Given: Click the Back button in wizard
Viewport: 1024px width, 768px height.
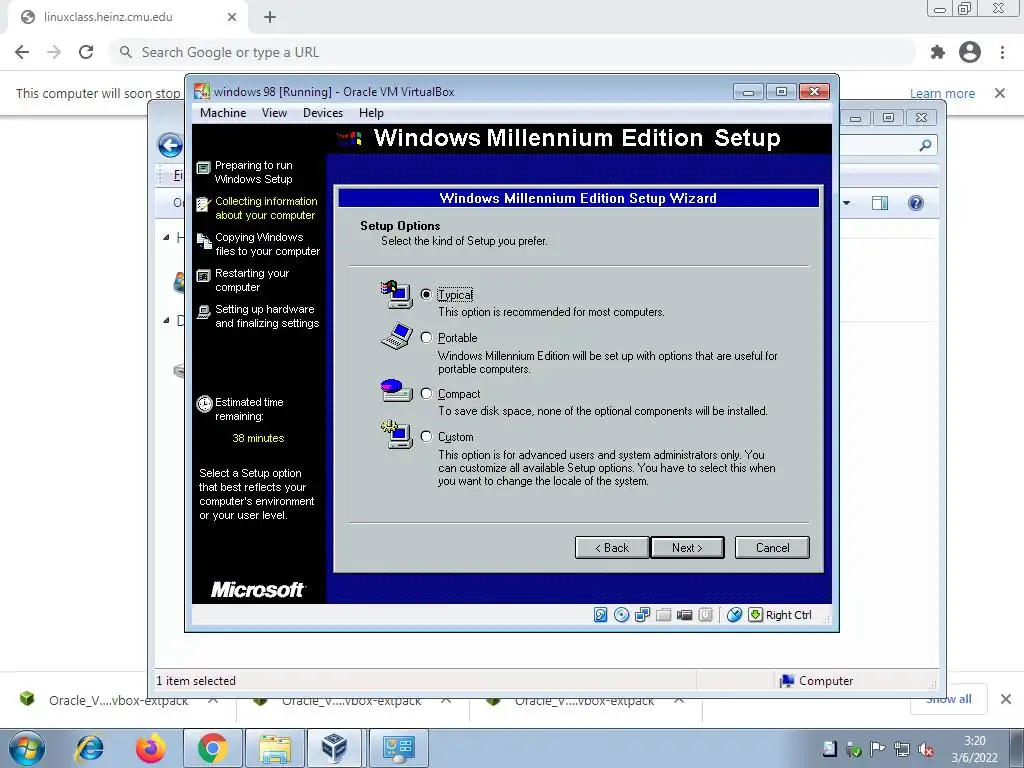Looking at the screenshot, I should pos(612,548).
